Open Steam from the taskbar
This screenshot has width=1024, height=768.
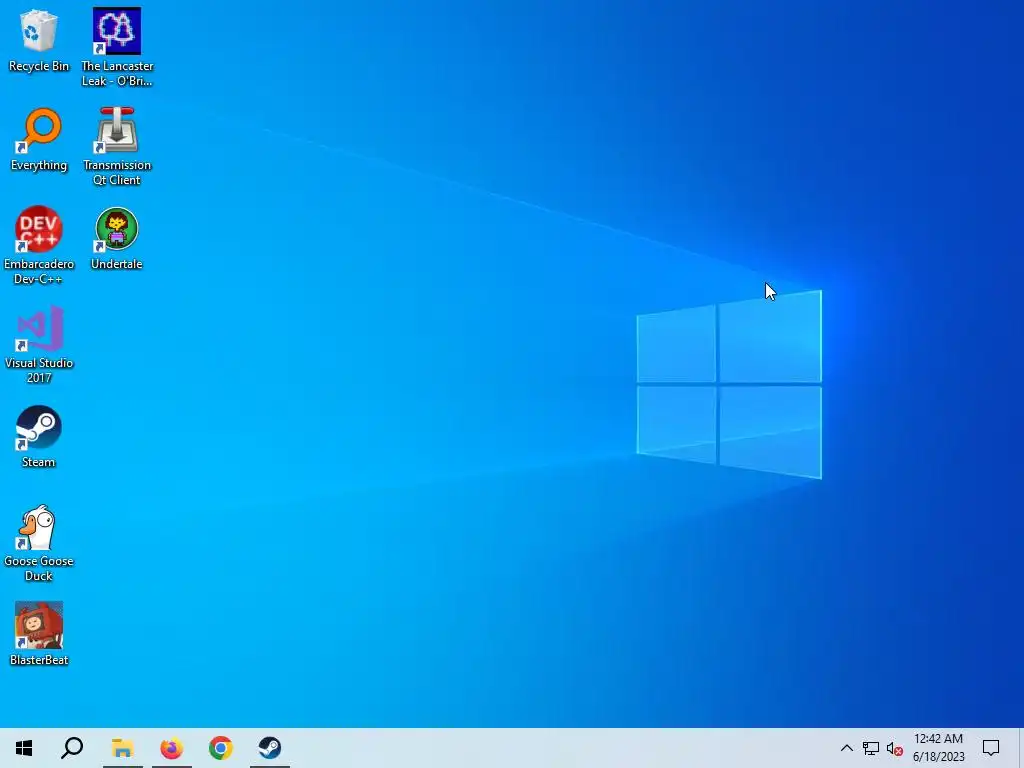270,748
